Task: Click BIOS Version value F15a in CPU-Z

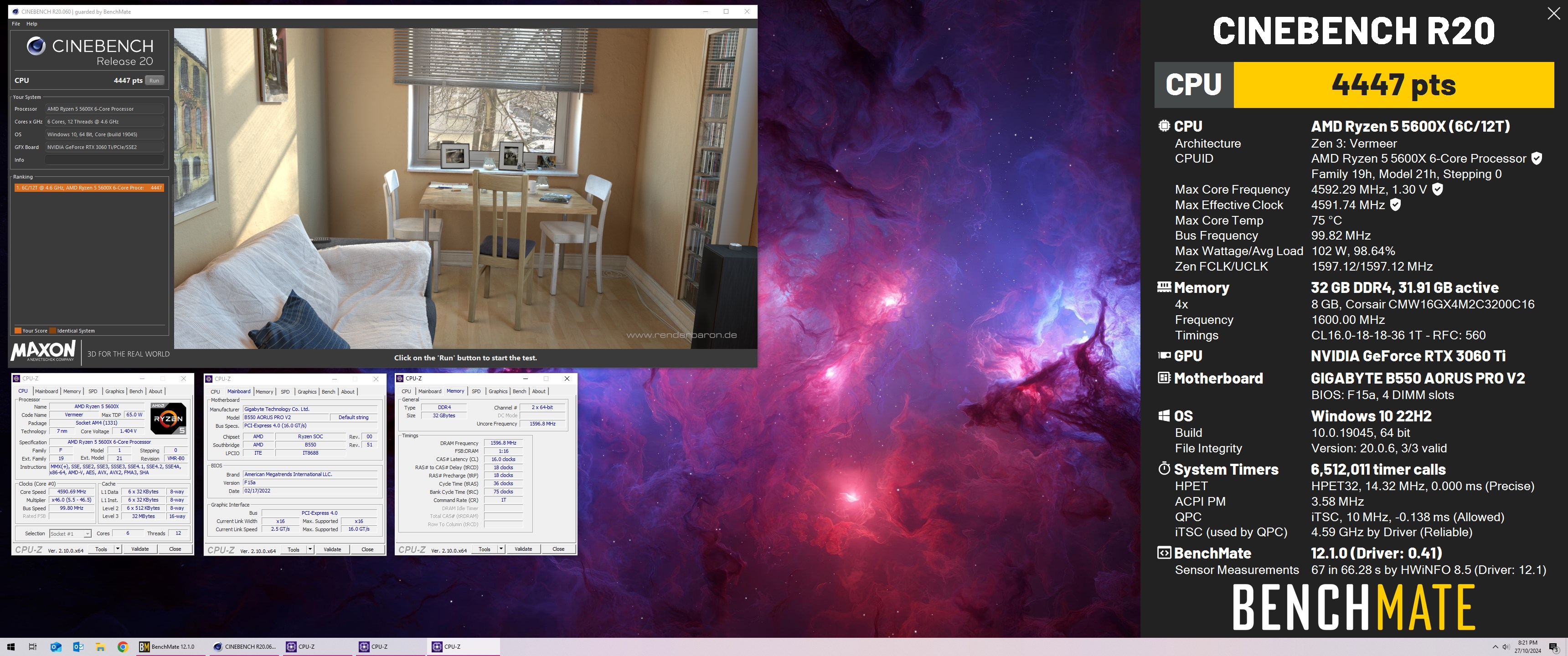Action: pyautogui.click(x=310, y=482)
